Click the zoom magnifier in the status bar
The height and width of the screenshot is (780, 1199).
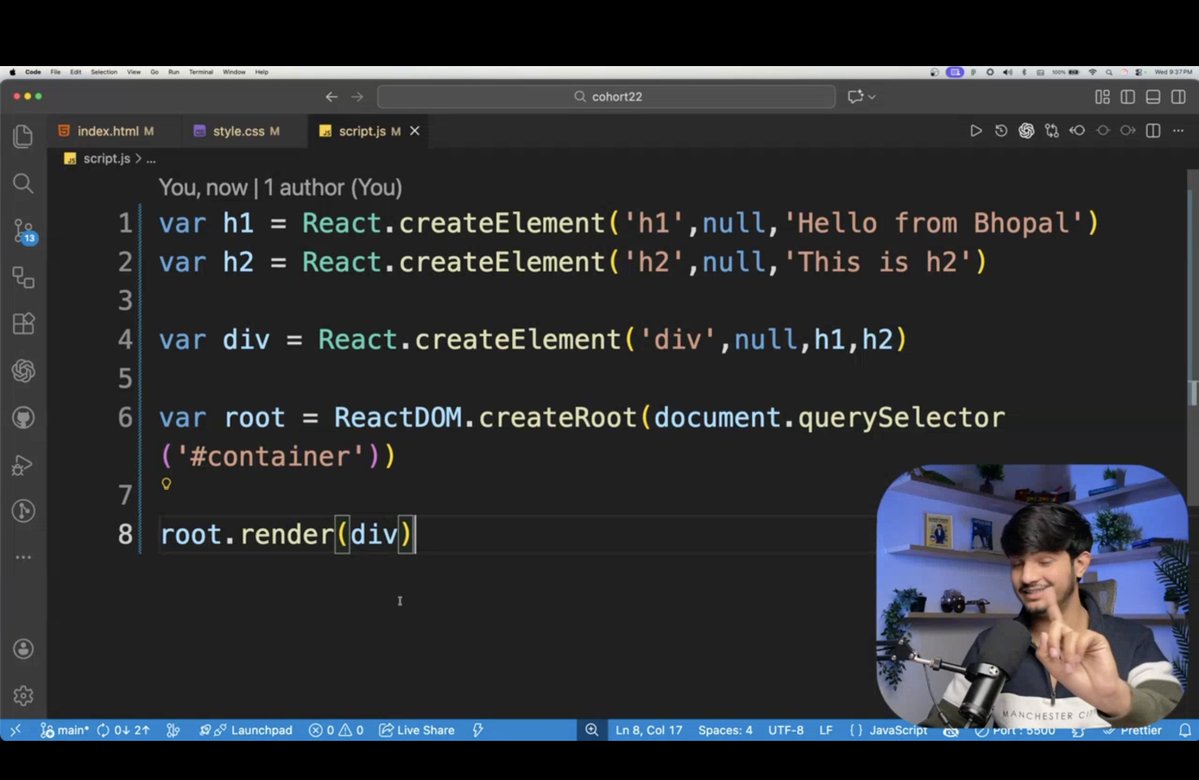tap(592, 730)
